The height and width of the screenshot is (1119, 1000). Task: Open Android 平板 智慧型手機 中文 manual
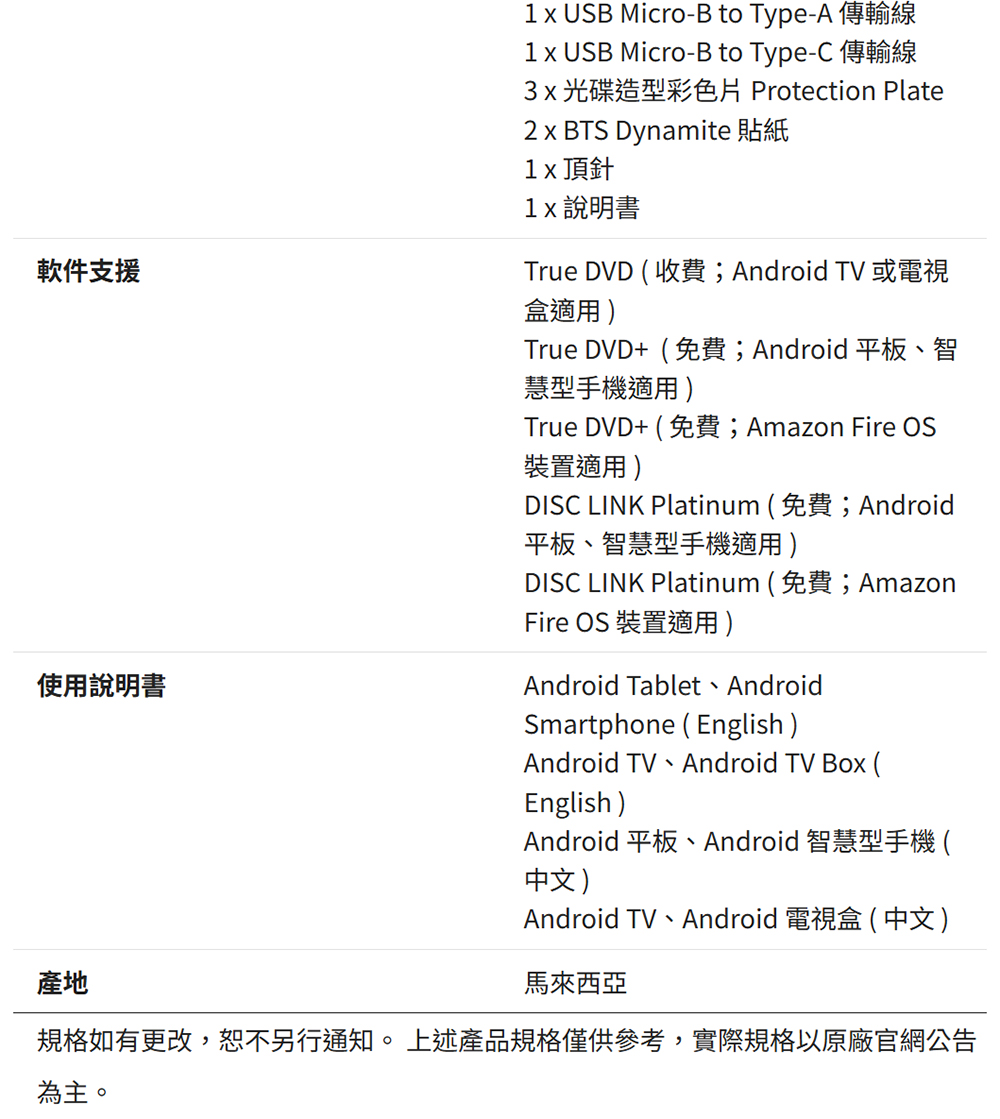pos(737,861)
